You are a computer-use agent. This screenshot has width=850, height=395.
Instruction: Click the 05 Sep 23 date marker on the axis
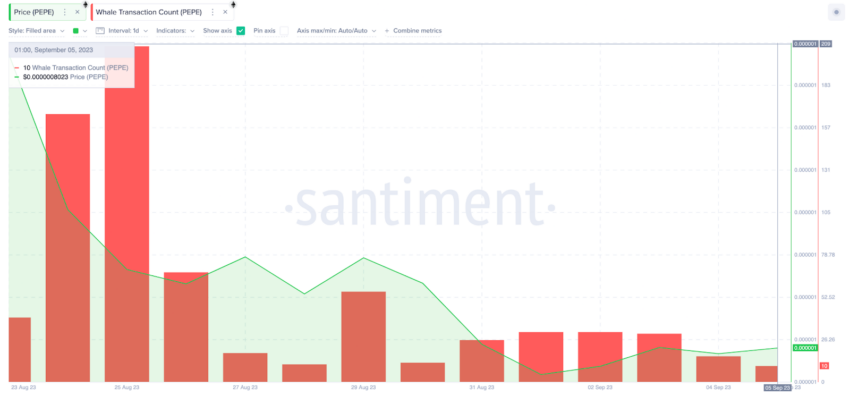tap(777, 388)
